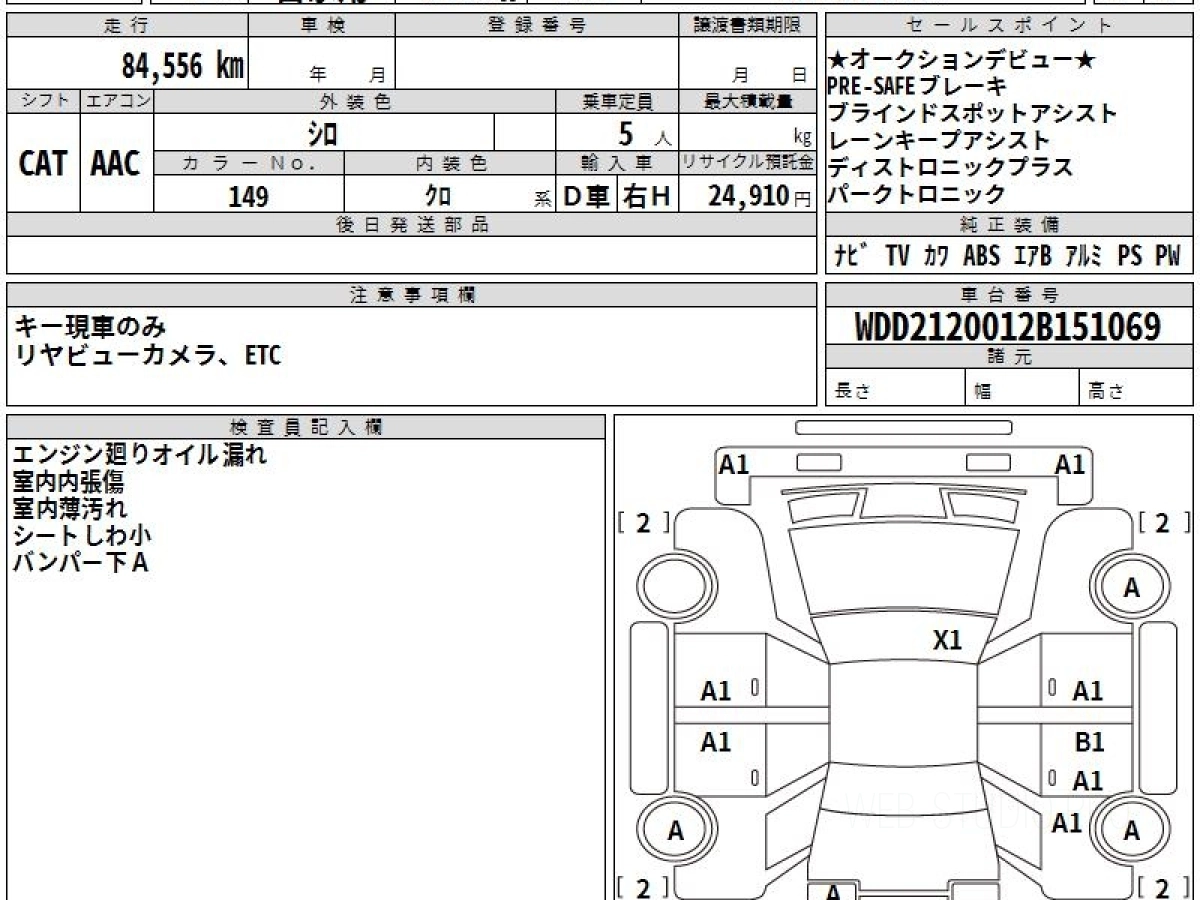Click the color number 149
Image resolution: width=1200 pixels, height=900 pixels.
coord(248,196)
